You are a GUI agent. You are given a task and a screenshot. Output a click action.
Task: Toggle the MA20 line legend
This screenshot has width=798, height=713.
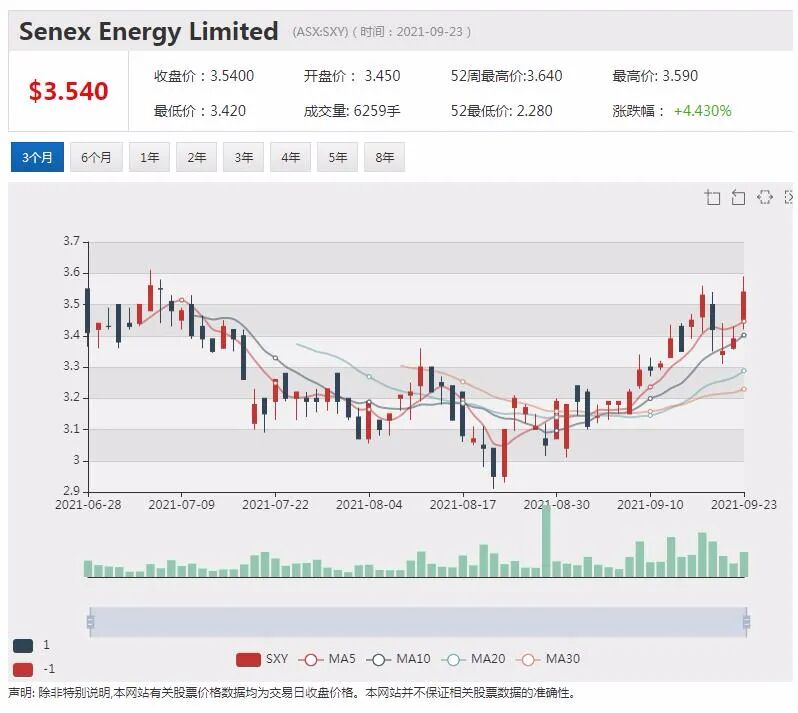pos(473,659)
